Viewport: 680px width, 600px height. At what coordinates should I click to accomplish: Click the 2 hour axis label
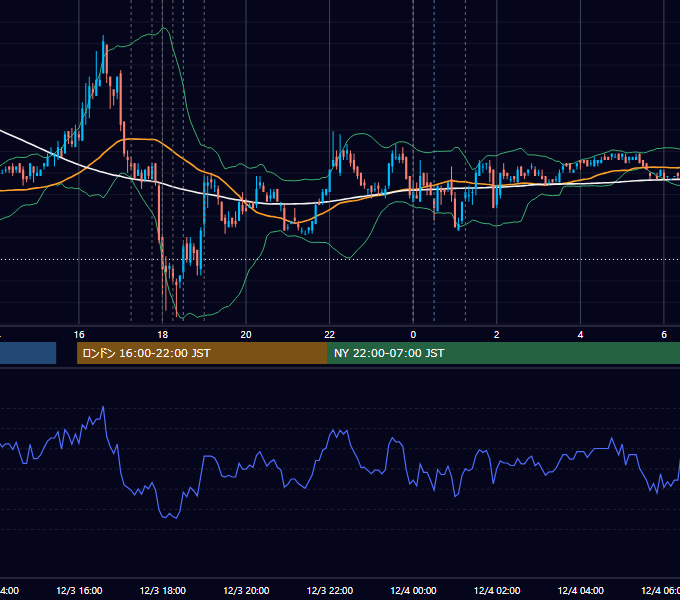click(497, 335)
